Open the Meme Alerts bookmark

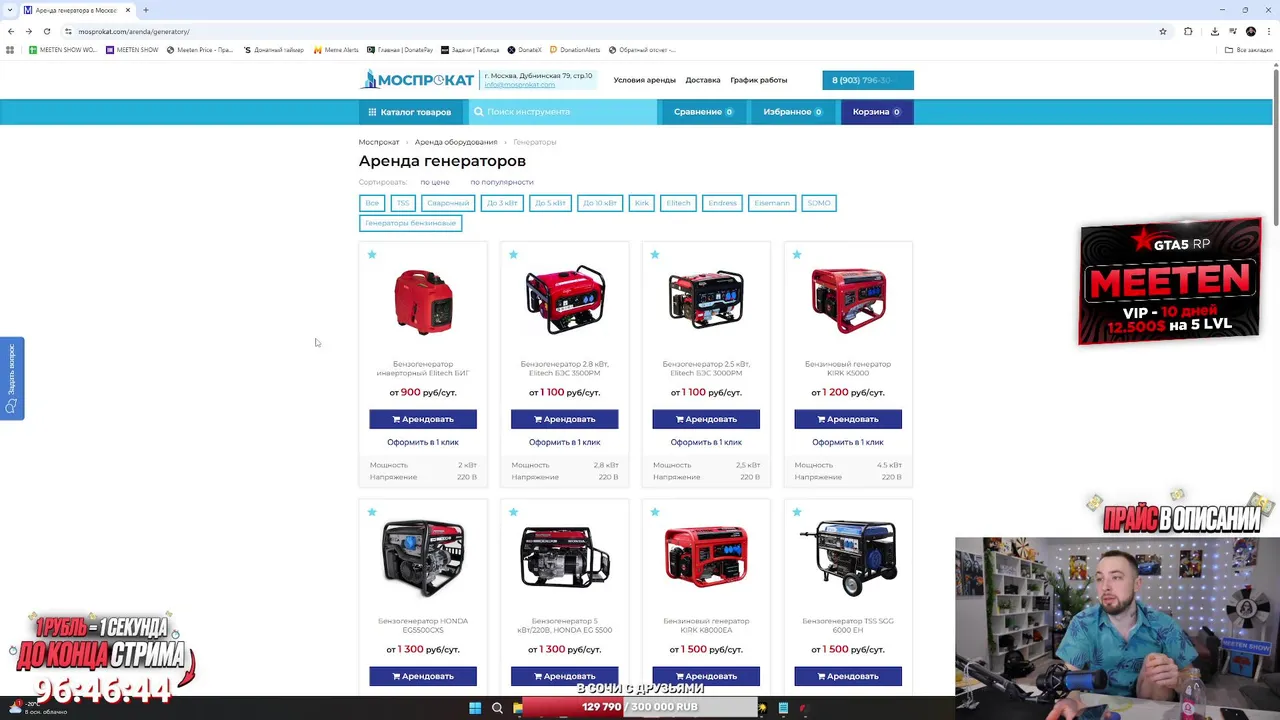(336, 50)
